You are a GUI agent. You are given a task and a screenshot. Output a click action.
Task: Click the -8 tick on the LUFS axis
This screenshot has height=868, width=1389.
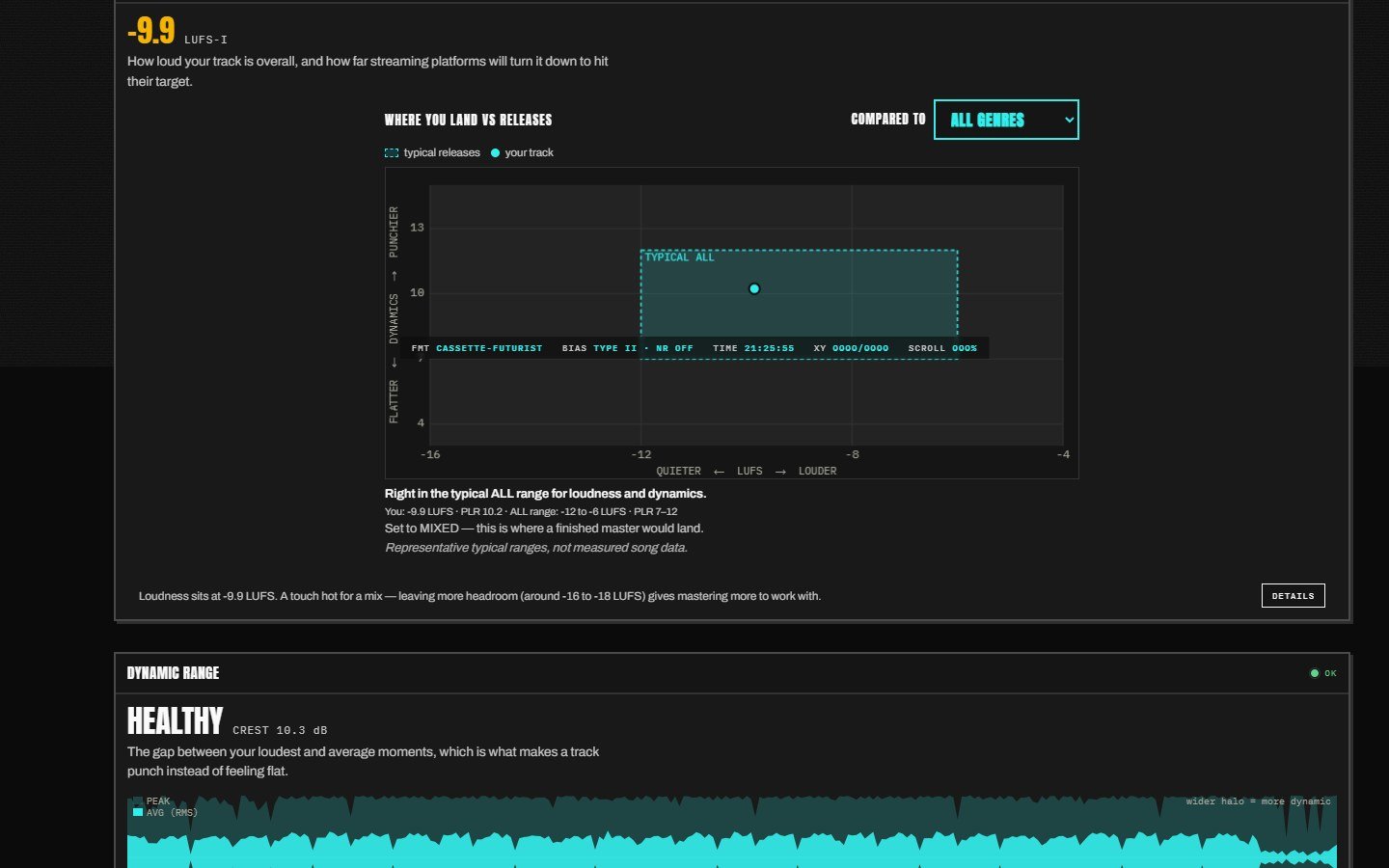coord(852,454)
